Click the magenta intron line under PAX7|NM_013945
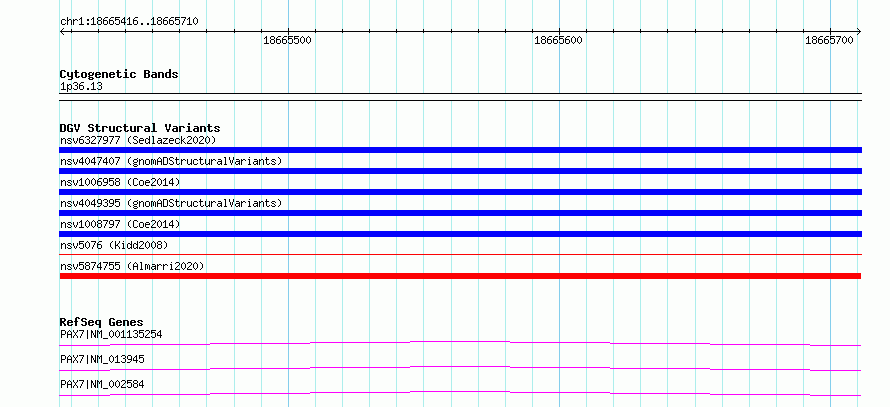The image size is (890, 407). (x=460, y=367)
